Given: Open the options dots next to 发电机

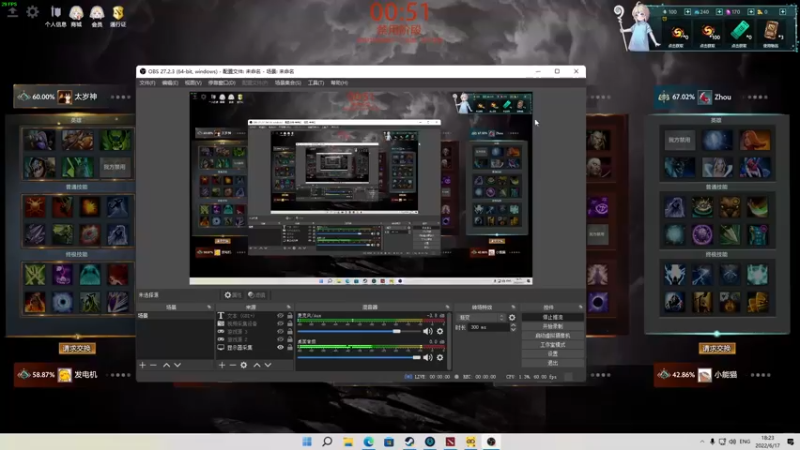Looking at the screenshot, I should coord(120,375).
